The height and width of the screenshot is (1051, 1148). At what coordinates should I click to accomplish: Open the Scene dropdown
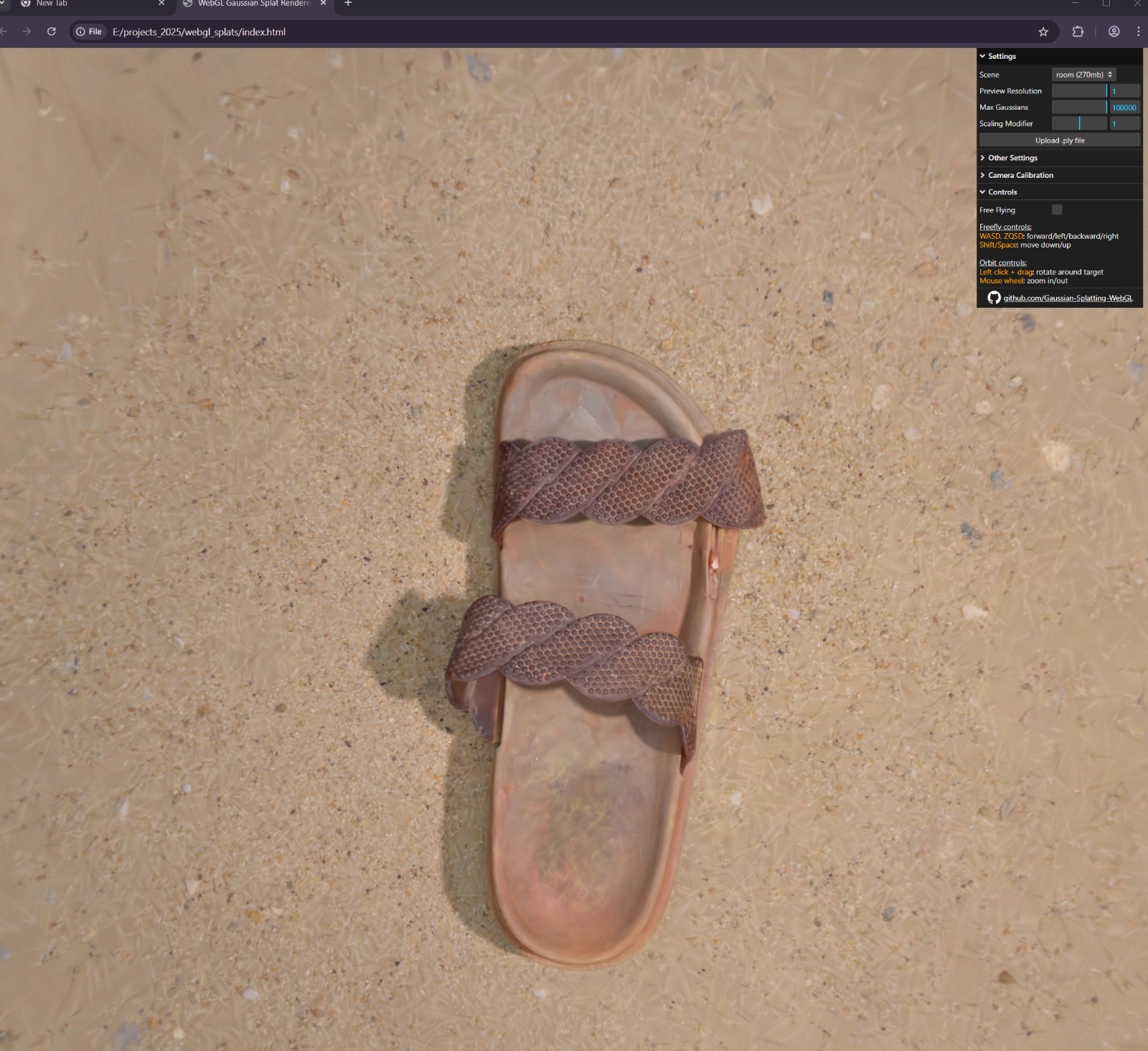[x=1083, y=75]
